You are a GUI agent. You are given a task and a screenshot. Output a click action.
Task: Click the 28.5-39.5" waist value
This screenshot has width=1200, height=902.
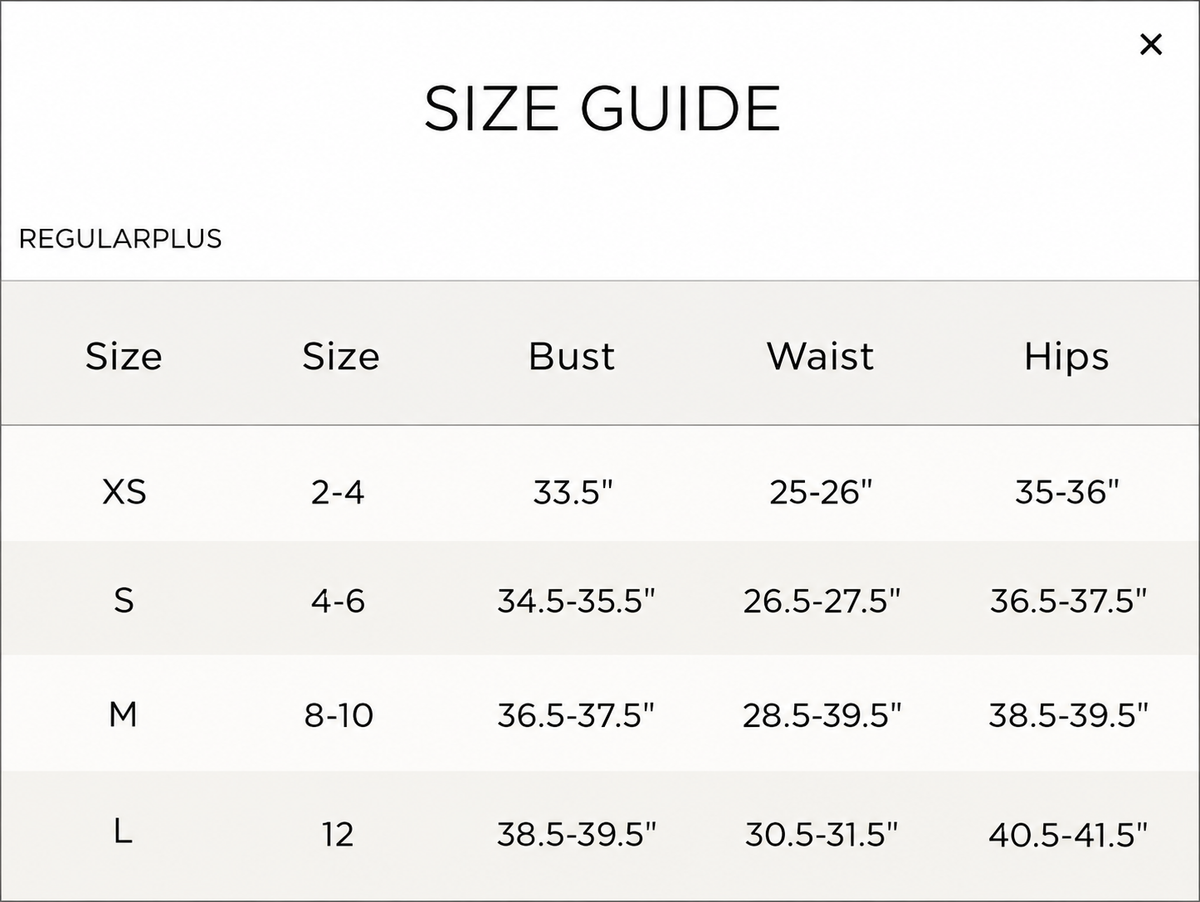(x=822, y=715)
